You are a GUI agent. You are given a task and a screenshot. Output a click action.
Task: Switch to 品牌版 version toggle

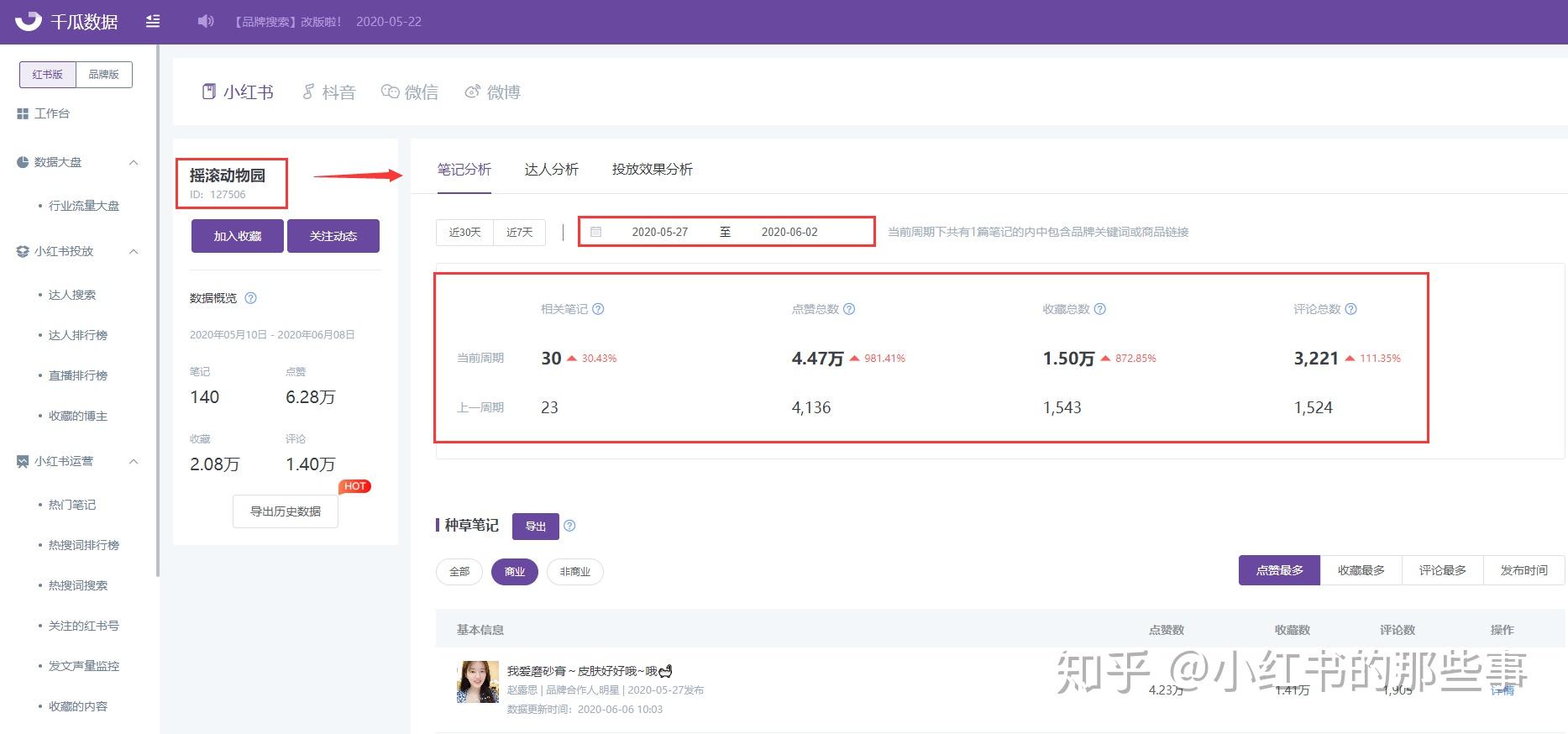pos(104,74)
